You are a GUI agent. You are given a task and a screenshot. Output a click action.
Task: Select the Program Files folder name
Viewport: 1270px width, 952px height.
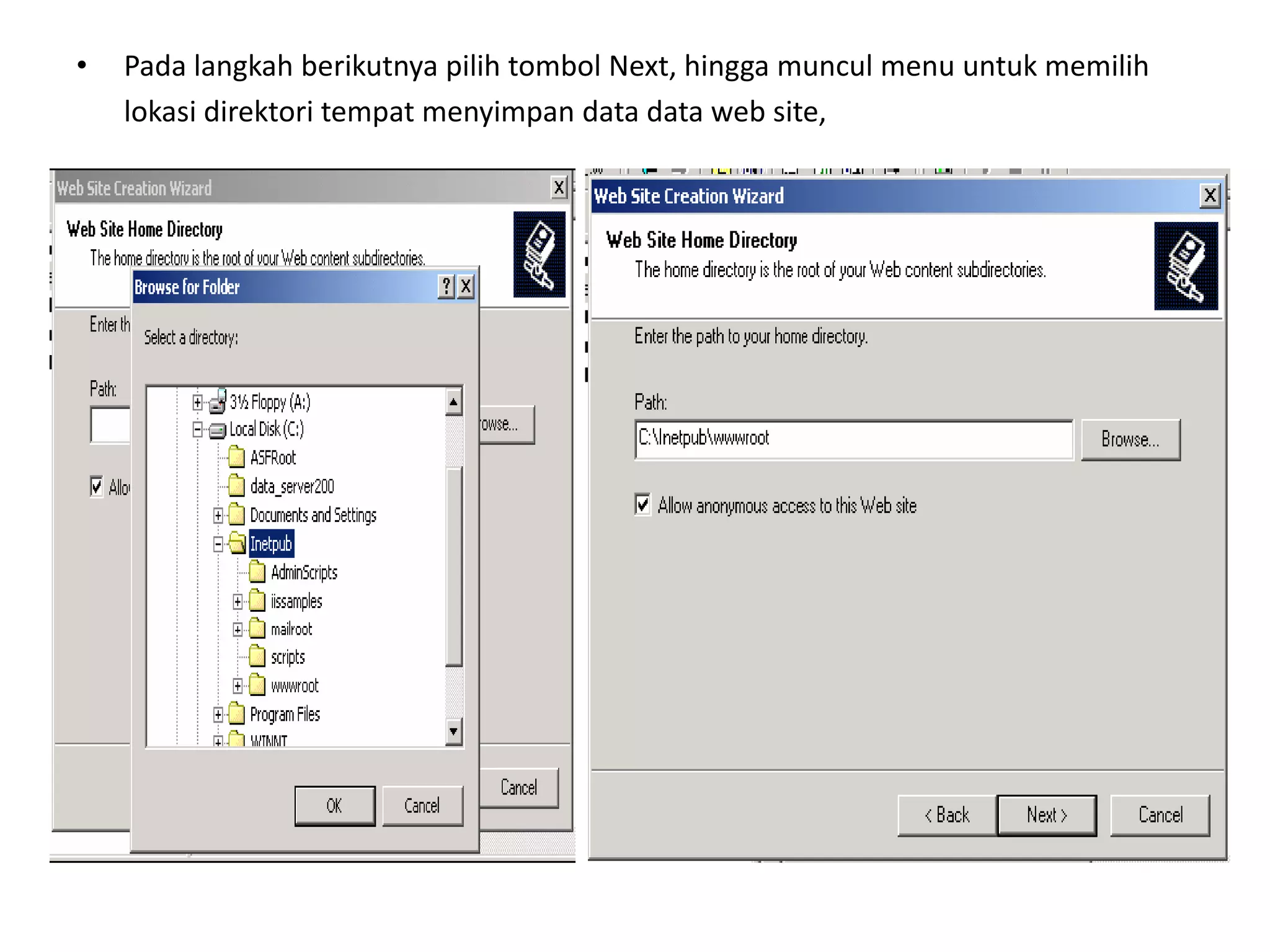pyautogui.click(x=285, y=715)
